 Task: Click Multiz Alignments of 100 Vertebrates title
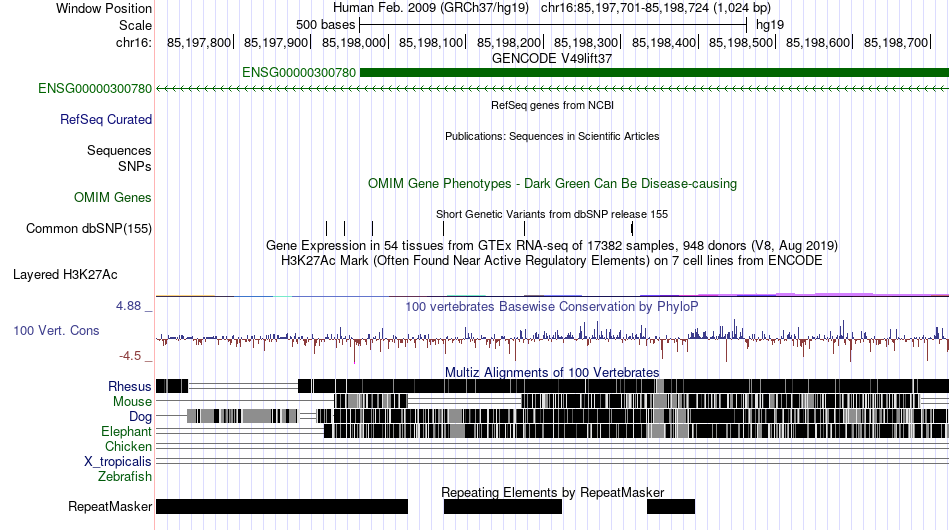point(552,372)
